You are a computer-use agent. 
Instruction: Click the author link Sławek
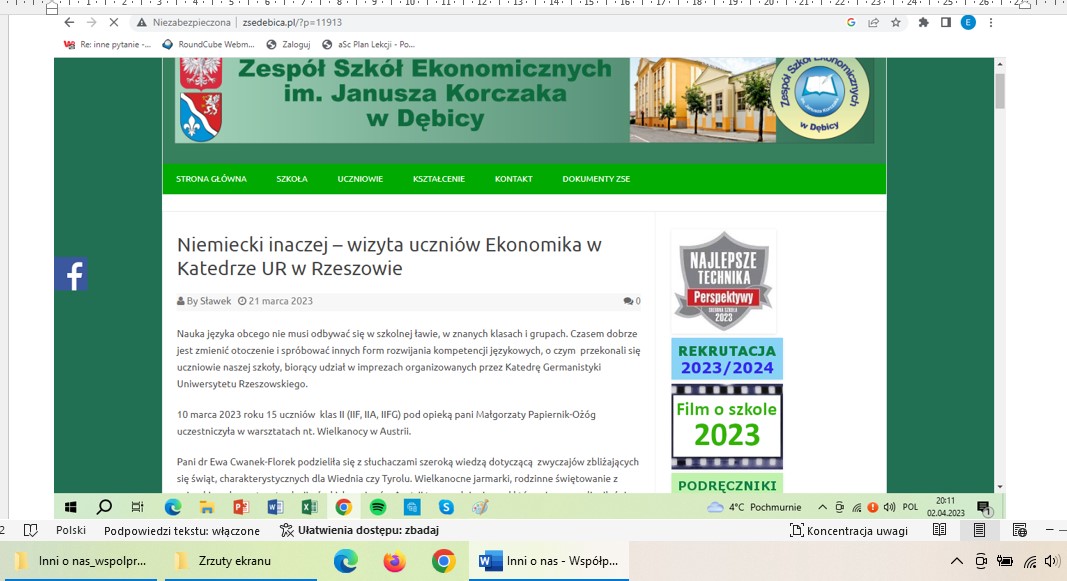[x=215, y=301]
